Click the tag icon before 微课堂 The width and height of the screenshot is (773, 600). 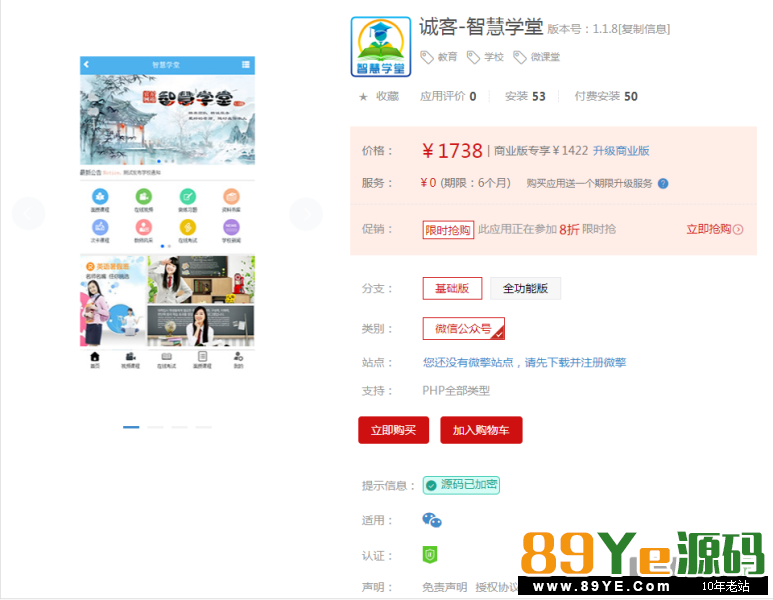pyautogui.click(x=520, y=57)
